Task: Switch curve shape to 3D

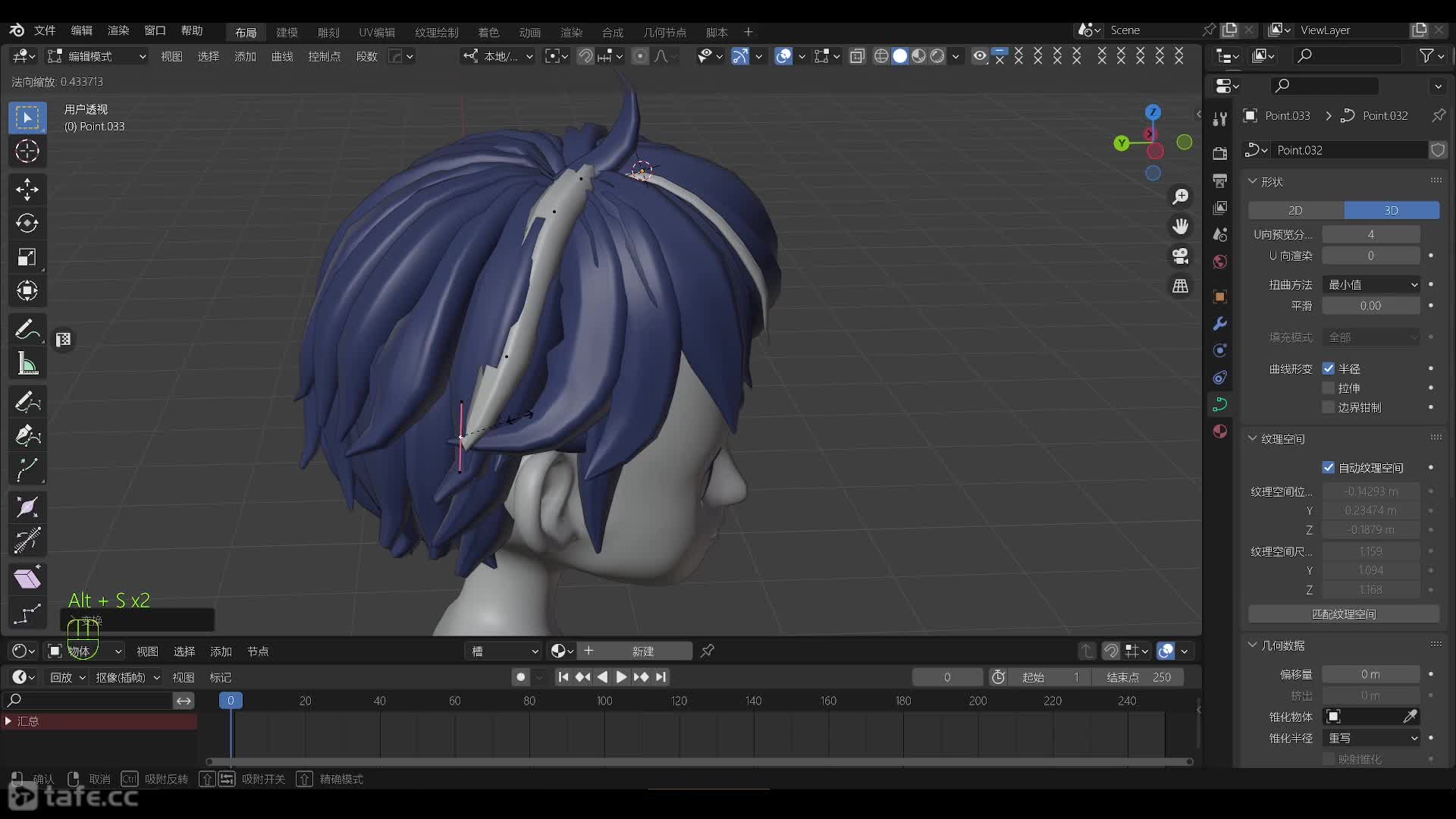Action: 1392,210
